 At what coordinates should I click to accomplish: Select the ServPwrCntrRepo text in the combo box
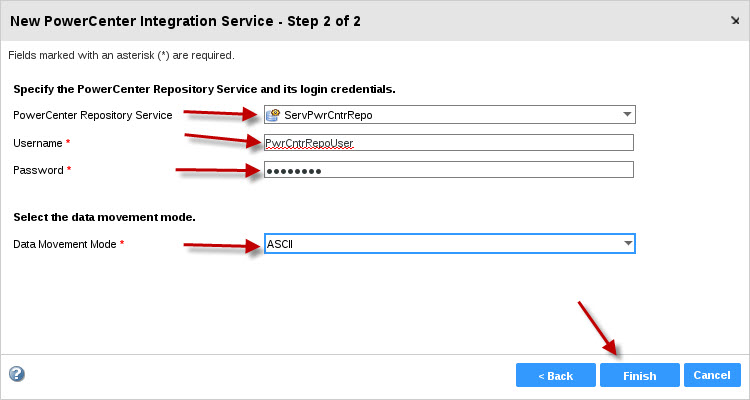[328, 115]
